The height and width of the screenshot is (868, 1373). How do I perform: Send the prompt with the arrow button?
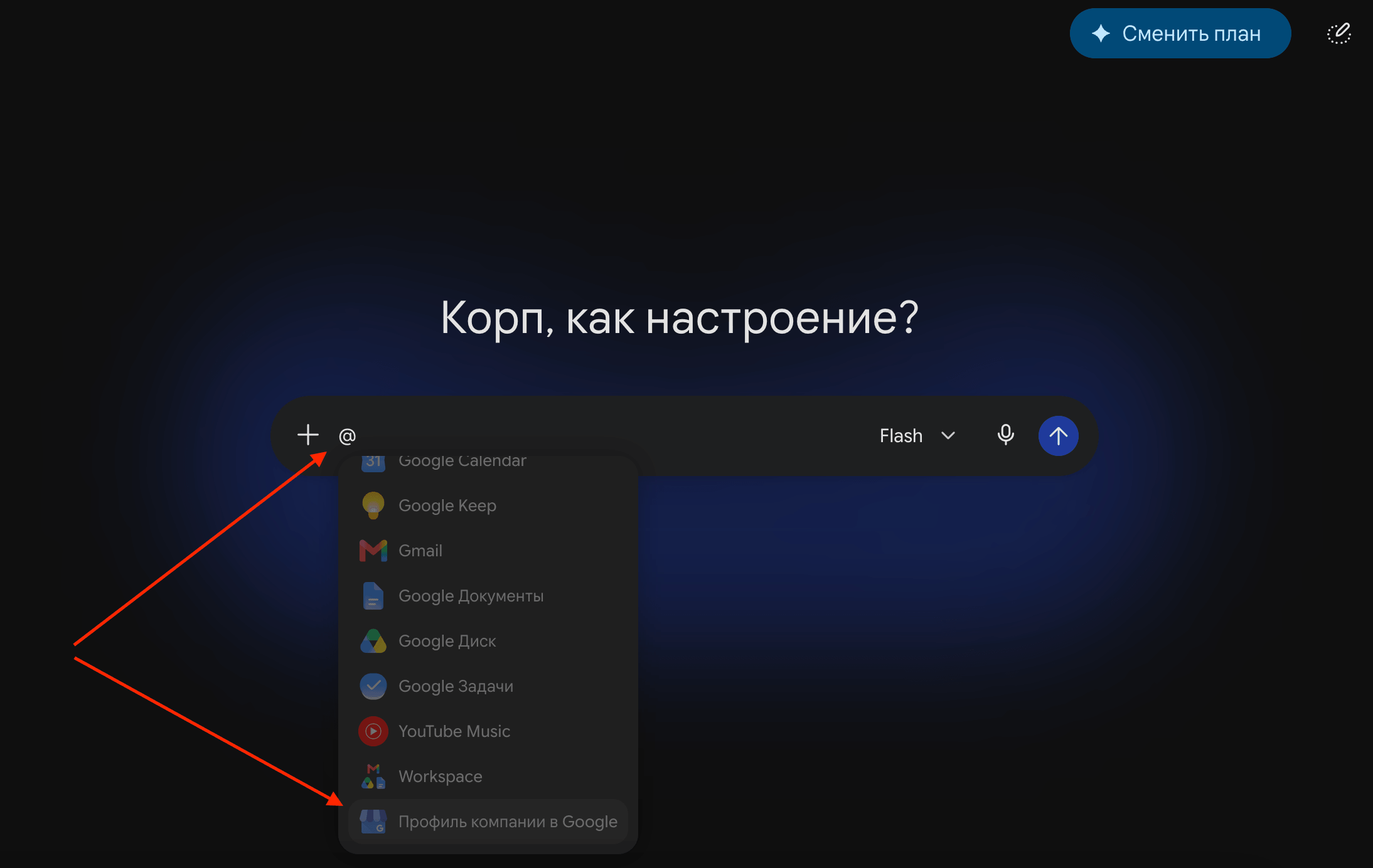point(1058,436)
